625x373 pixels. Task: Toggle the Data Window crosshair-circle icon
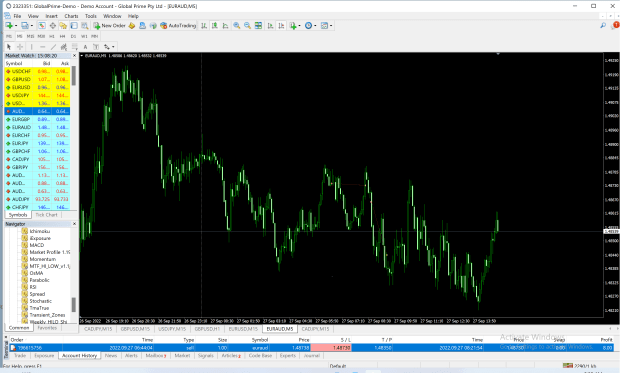coord(53,26)
